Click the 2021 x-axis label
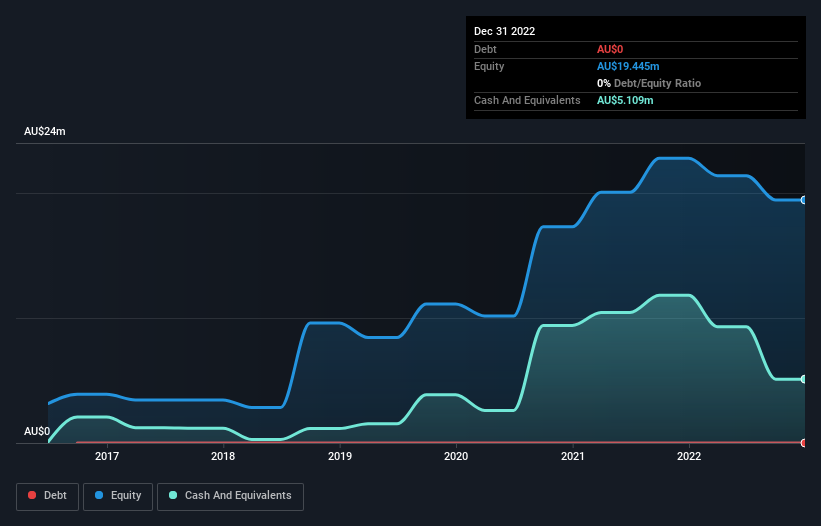This screenshot has width=821, height=526. [573, 456]
